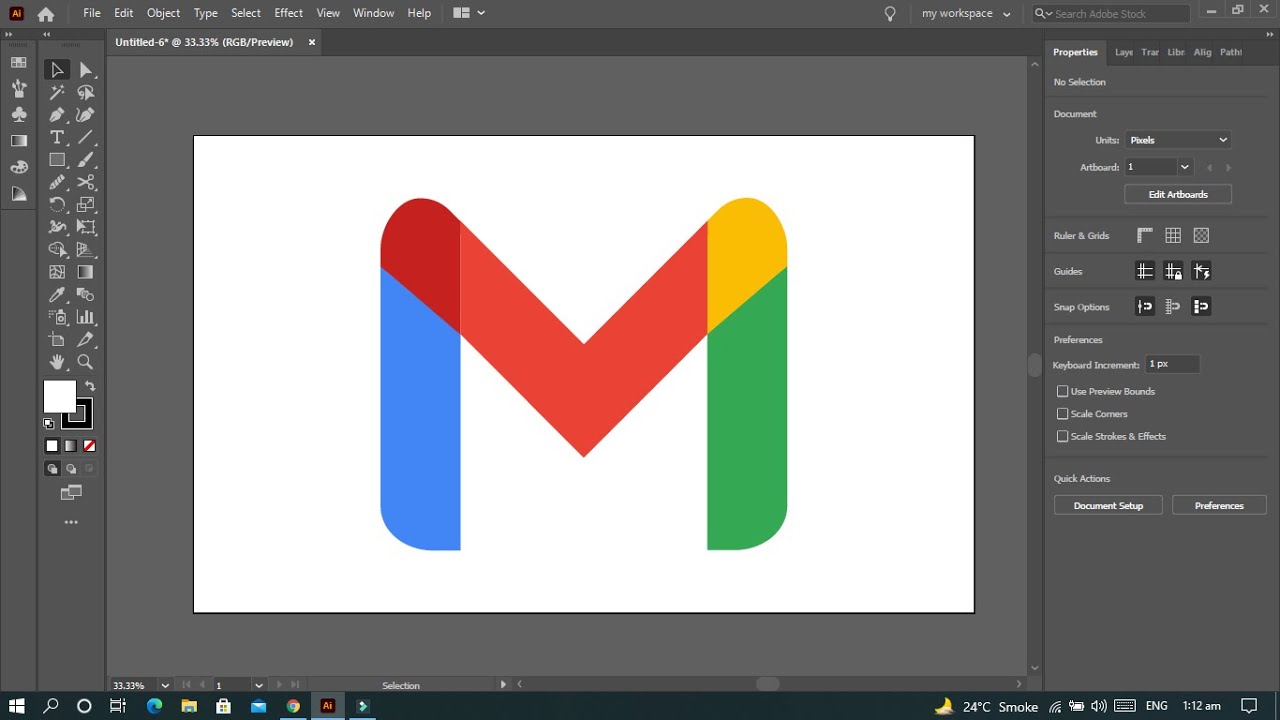1280x720 pixels.
Task: Choose the Line Segment tool
Action: tap(86, 138)
